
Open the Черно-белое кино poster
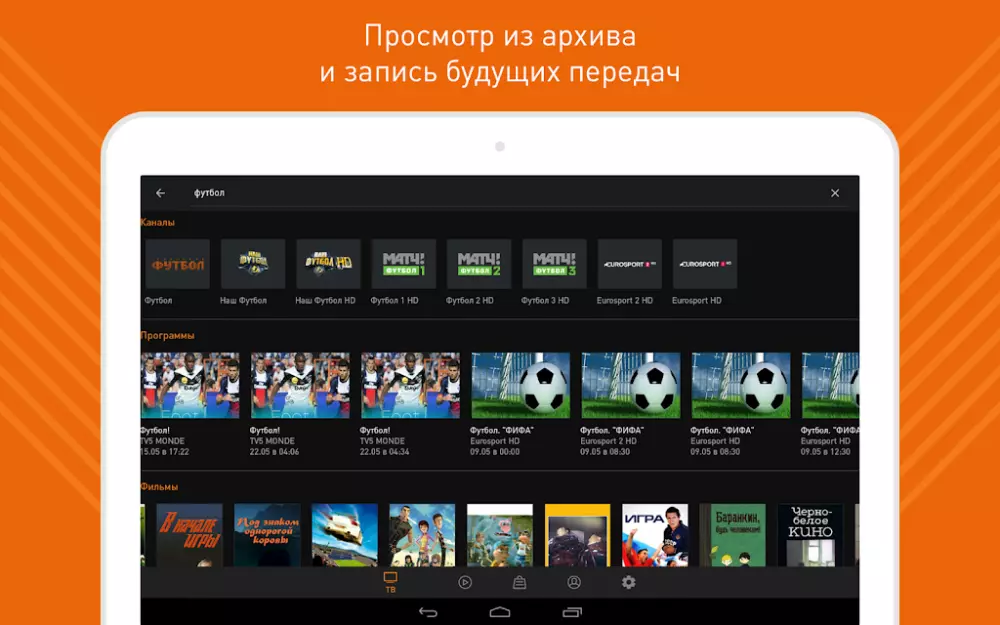pyautogui.click(x=811, y=535)
